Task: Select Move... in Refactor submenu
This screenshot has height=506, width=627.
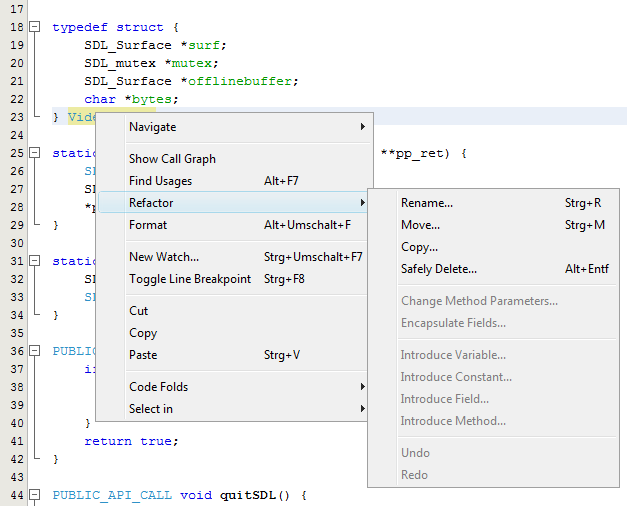Action: point(420,225)
